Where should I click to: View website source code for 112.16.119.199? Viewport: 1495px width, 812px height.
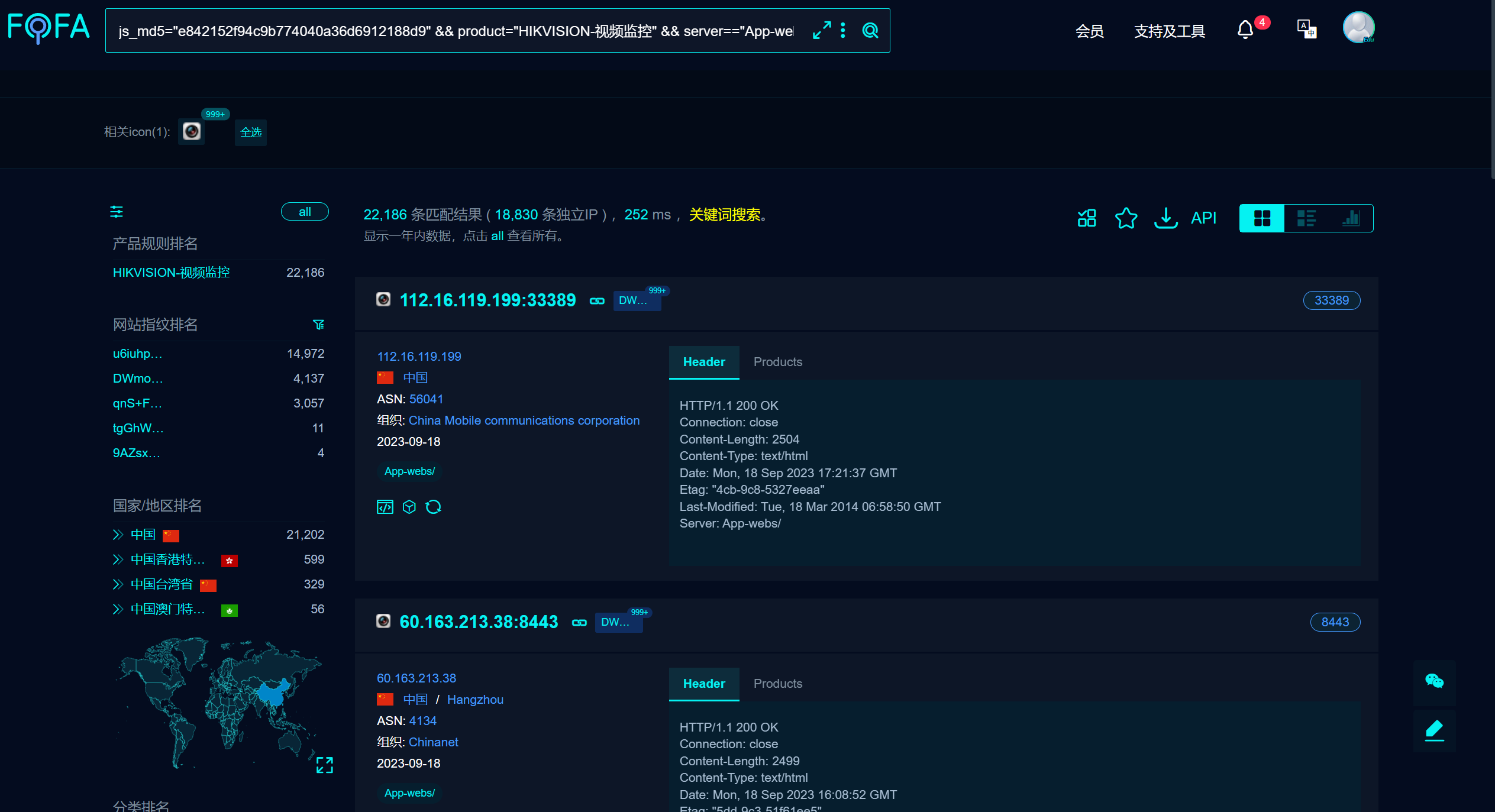click(x=385, y=507)
